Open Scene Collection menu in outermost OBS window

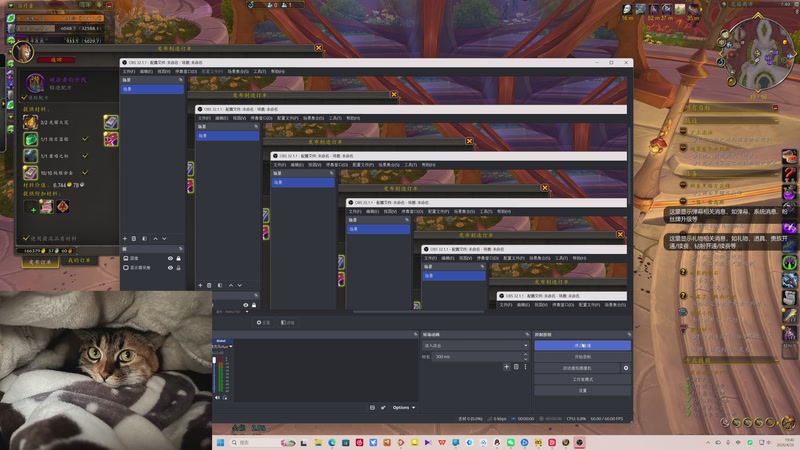pyautogui.click(x=238, y=71)
